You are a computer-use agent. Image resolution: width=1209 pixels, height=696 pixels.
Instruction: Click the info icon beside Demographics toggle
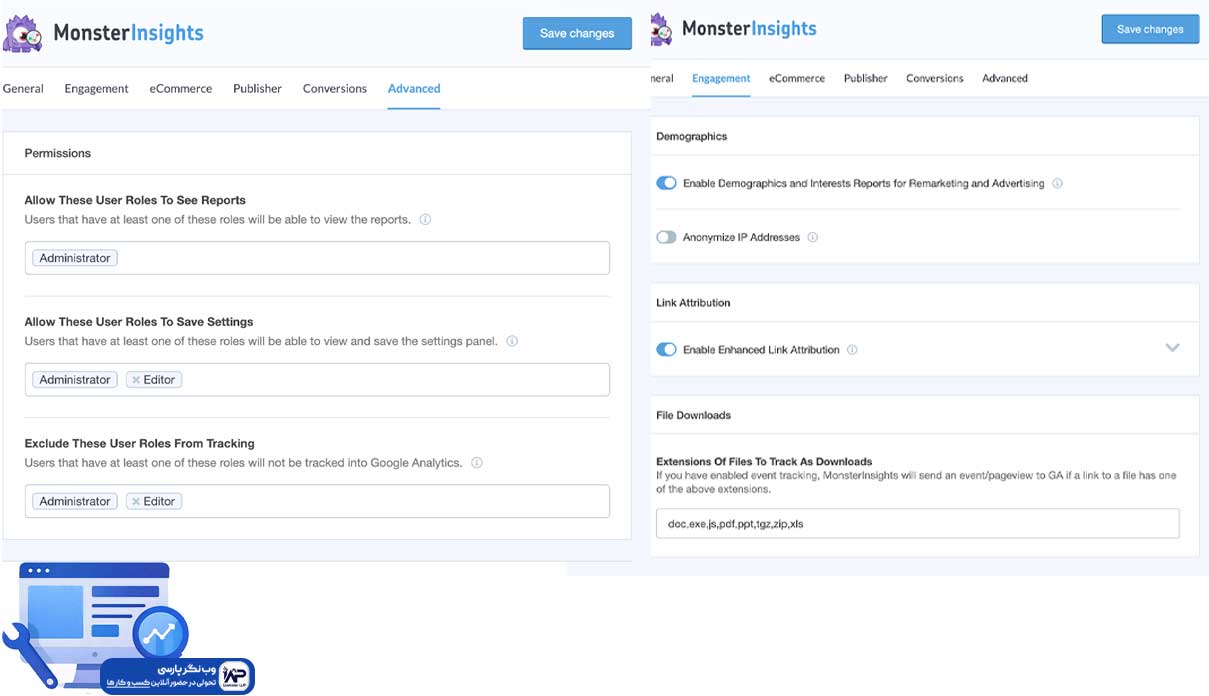pos(1057,183)
